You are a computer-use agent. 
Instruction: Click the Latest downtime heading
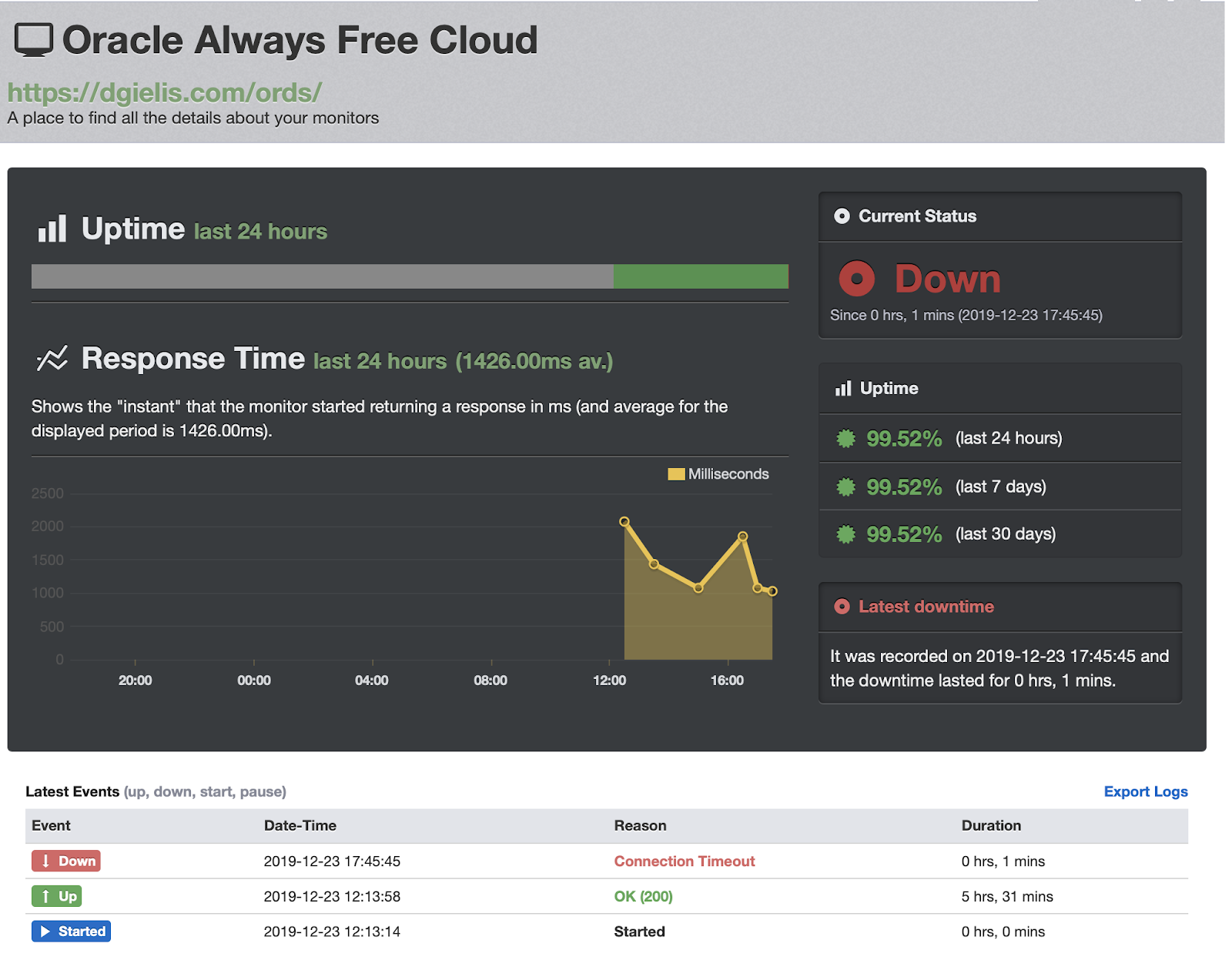(926, 607)
